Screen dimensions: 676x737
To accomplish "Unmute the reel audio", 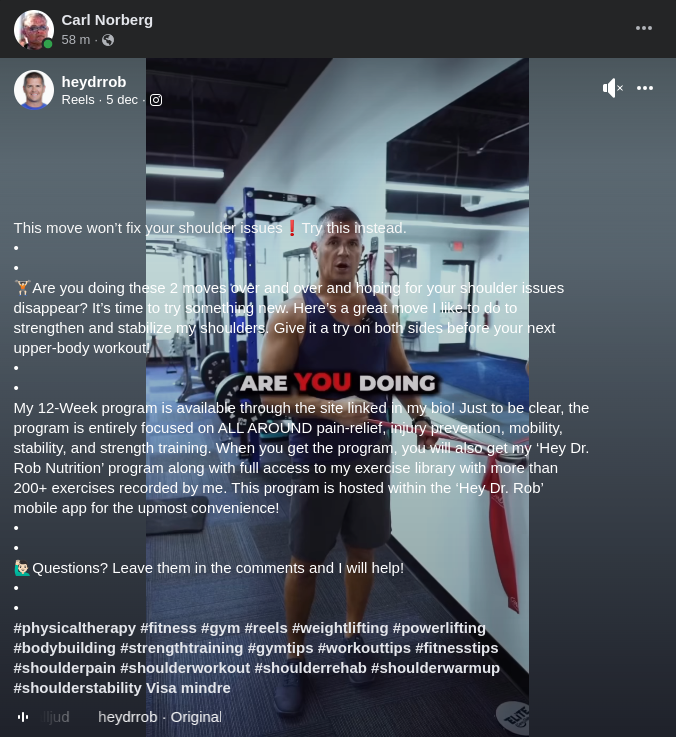I will tap(613, 88).
